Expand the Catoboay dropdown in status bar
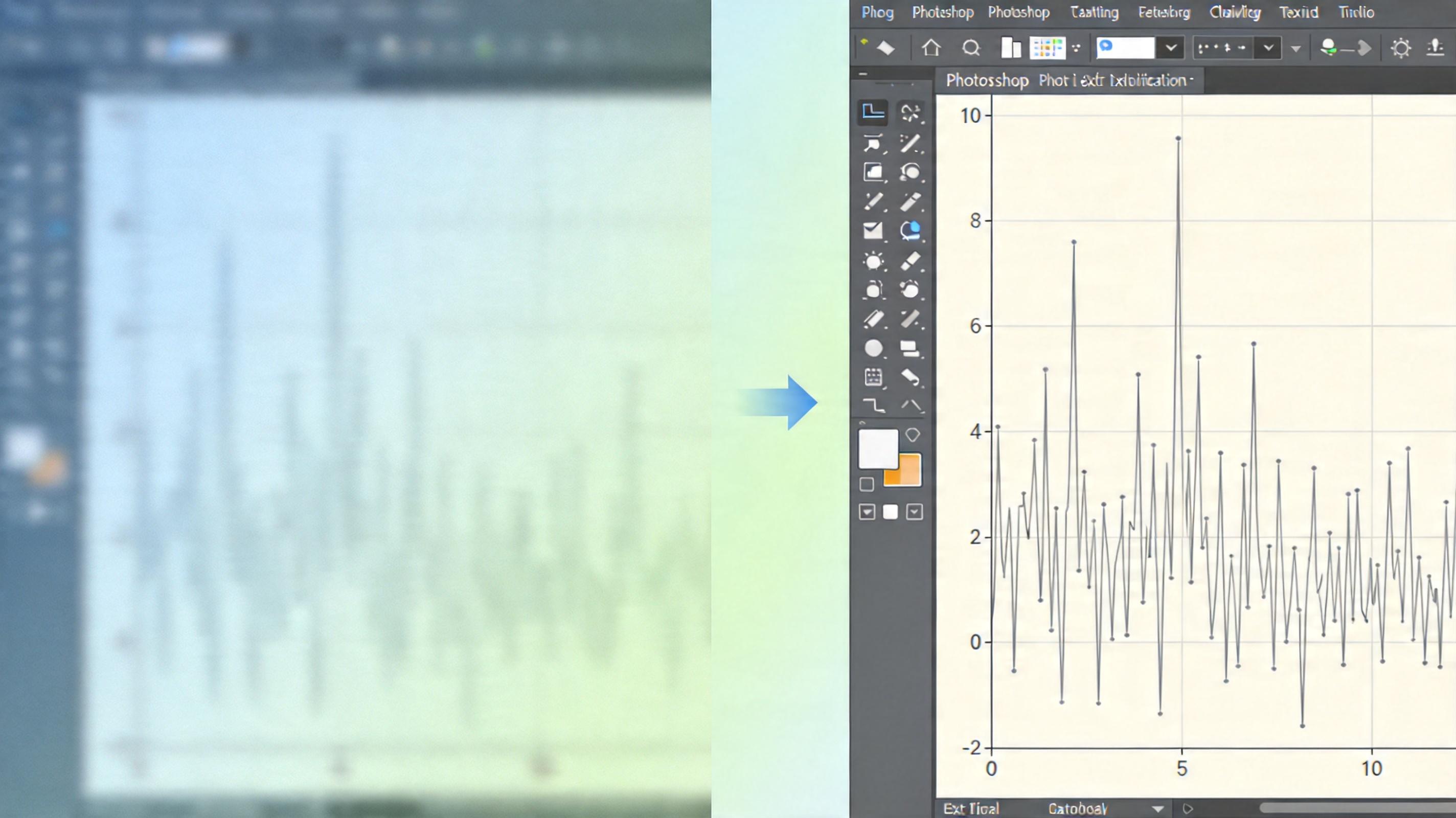The image size is (1456, 818). pyautogui.click(x=1157, y=809)
